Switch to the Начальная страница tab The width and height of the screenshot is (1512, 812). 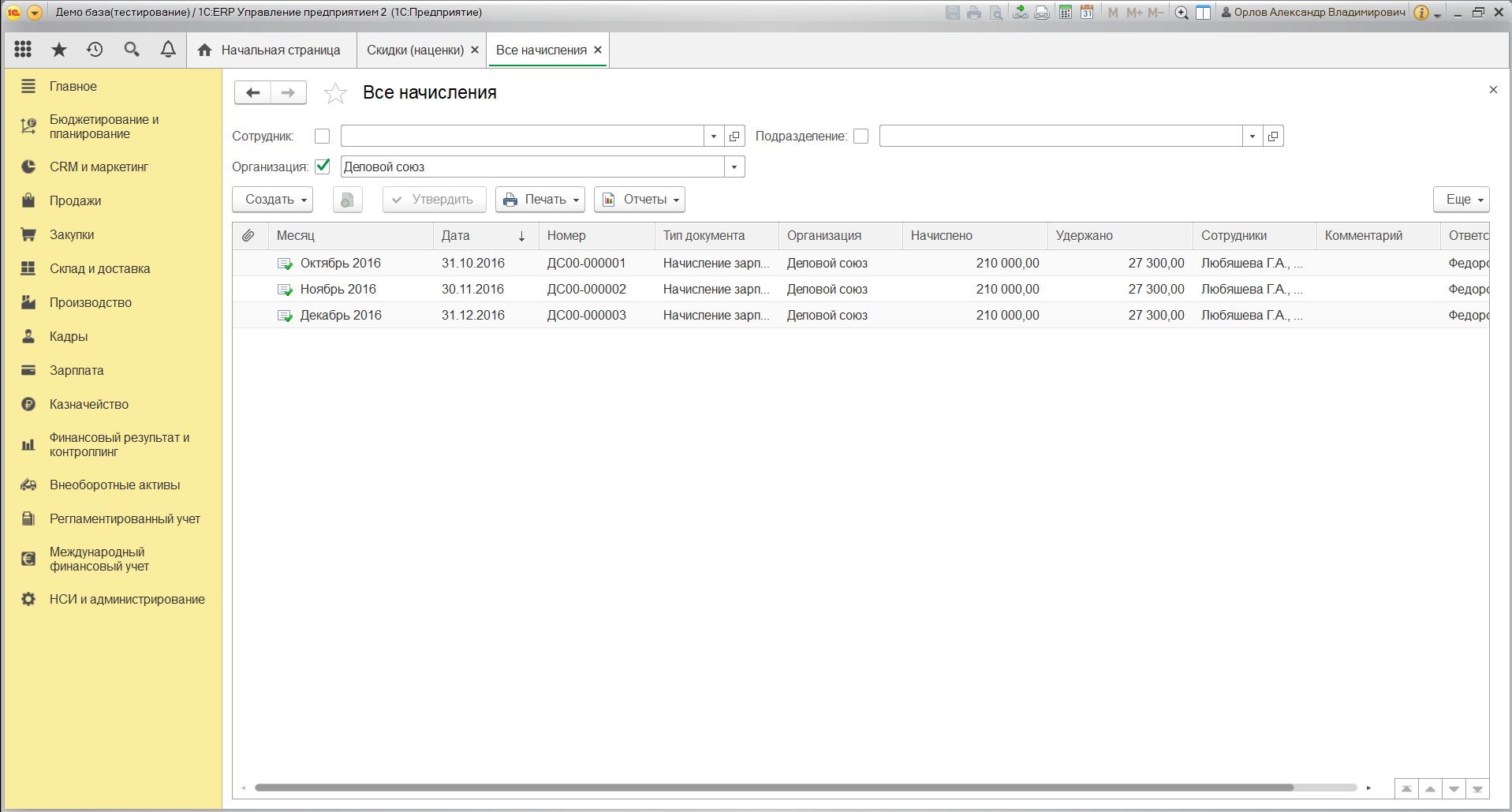271,51
